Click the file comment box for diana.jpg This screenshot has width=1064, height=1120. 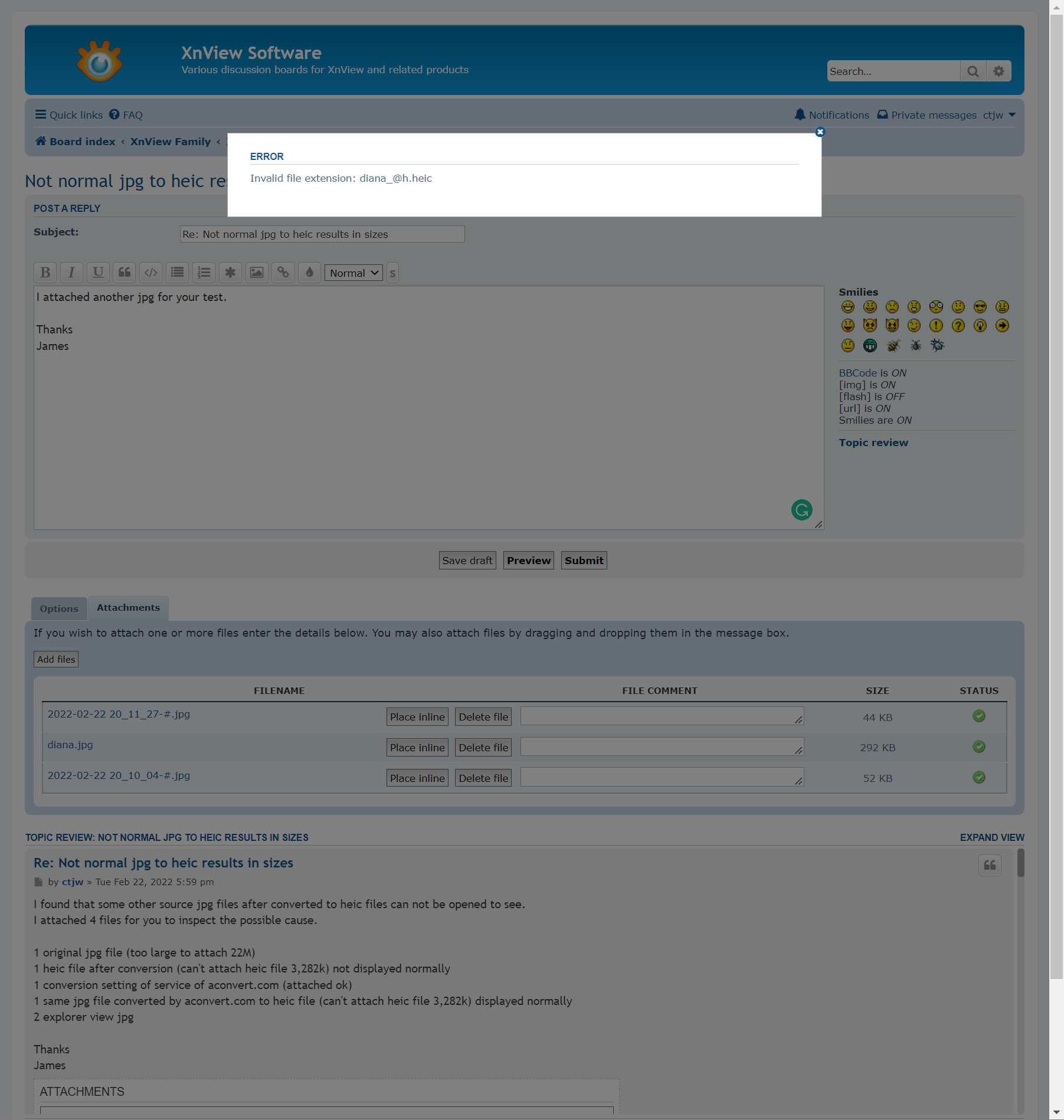(662, 747)
